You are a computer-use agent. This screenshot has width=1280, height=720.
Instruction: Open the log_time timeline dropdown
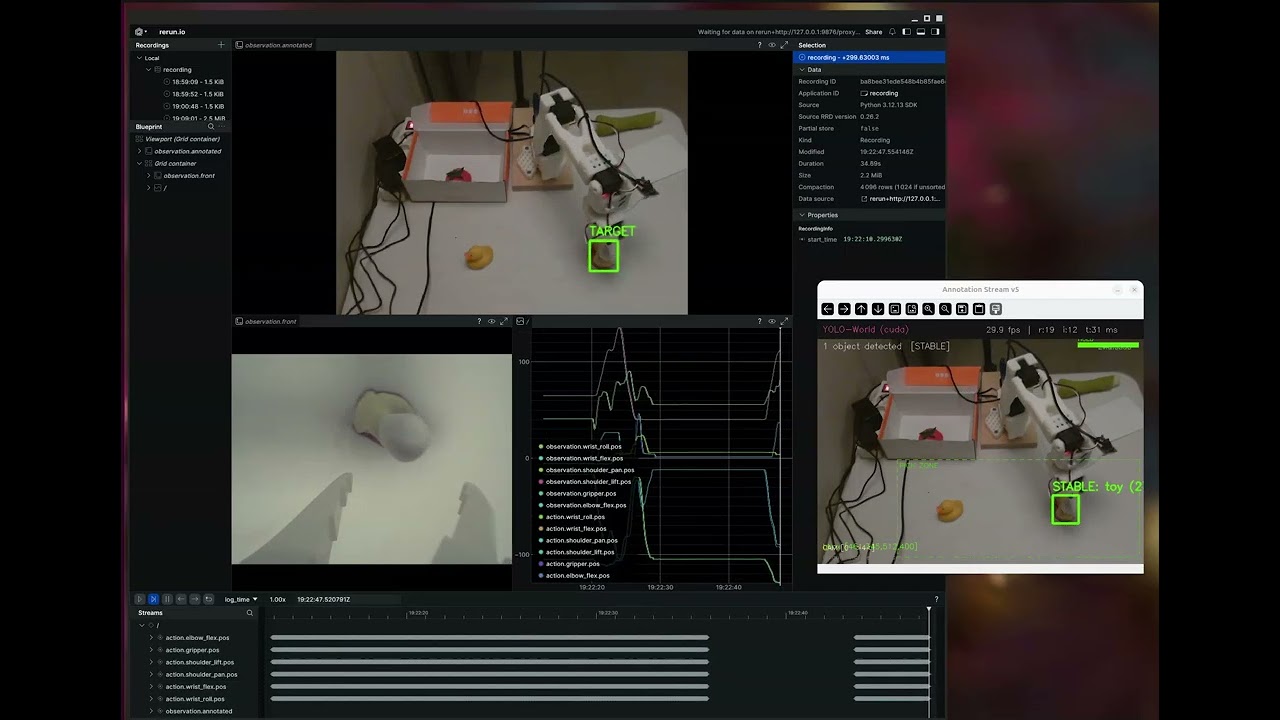(x=241, y=599)
